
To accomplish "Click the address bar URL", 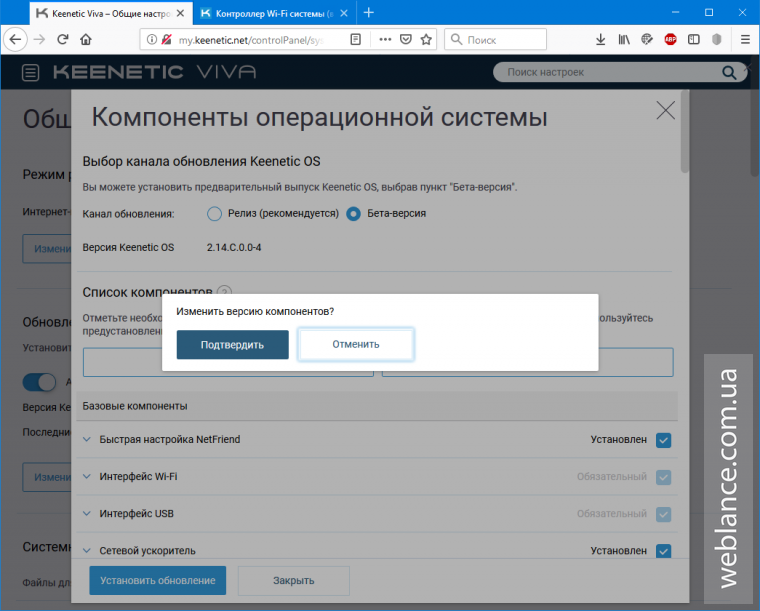I will (x=250, y=40).
